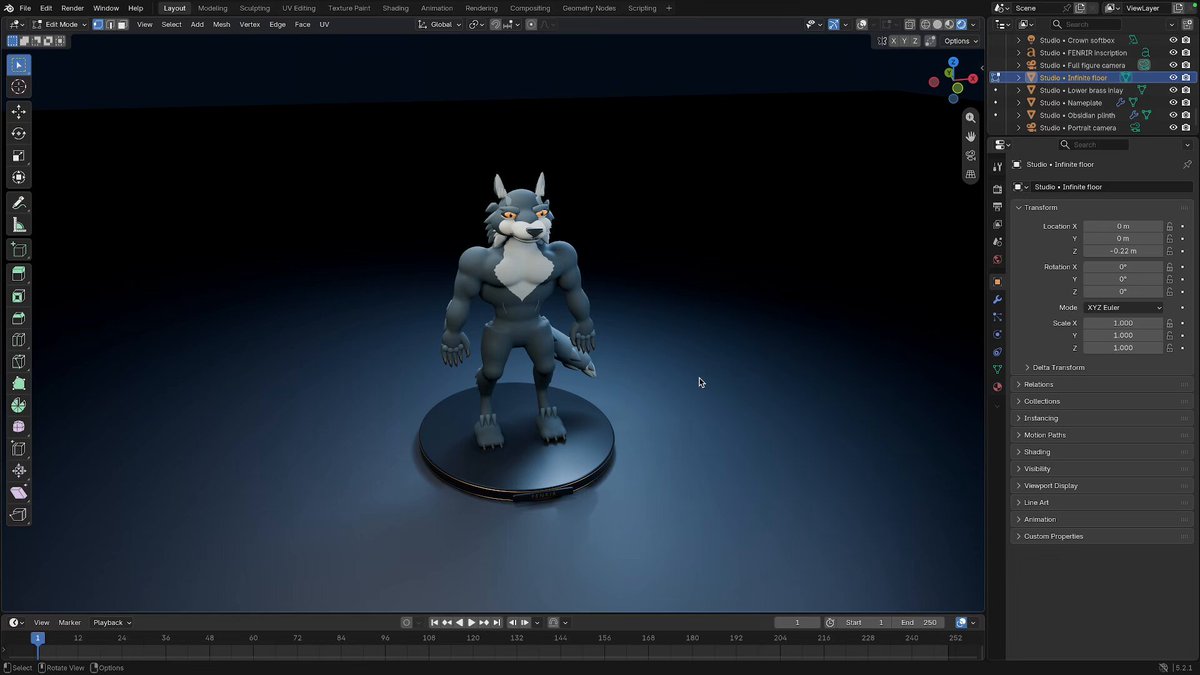
Task: Open the Output properties tab
Action: tap(997, 207)
